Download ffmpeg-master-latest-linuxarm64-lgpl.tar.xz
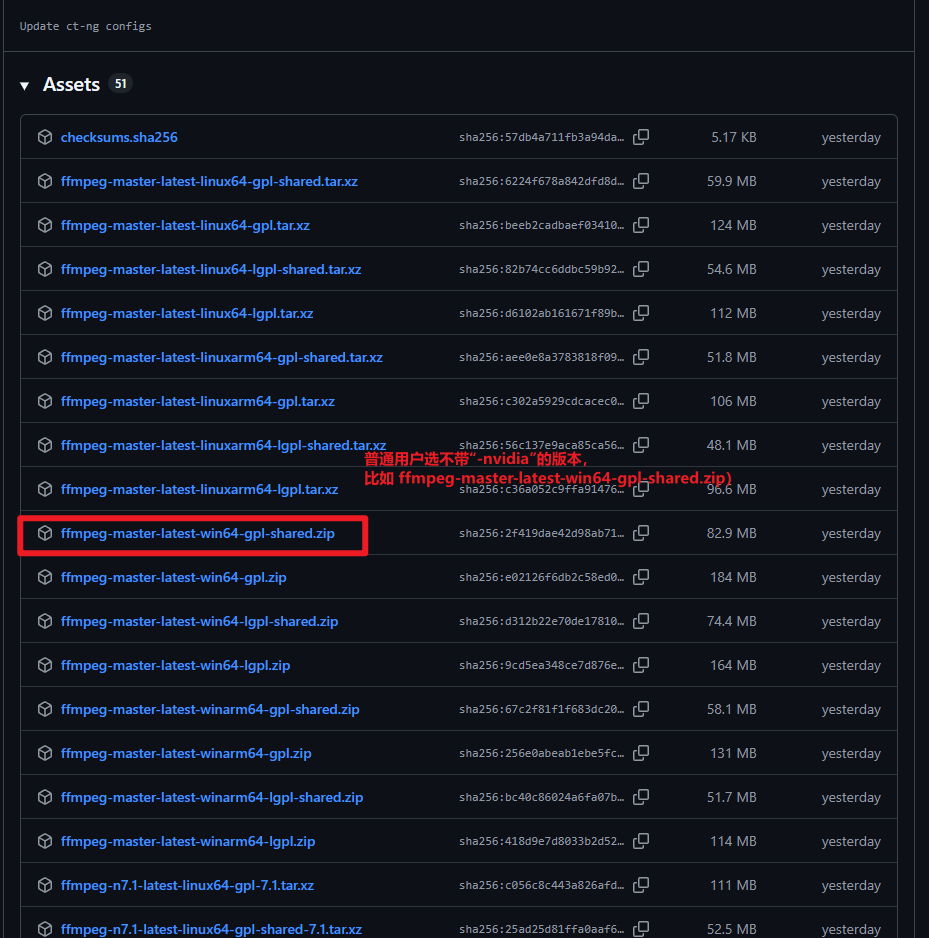Screen dimensions: 929x938 coord(200,489)
